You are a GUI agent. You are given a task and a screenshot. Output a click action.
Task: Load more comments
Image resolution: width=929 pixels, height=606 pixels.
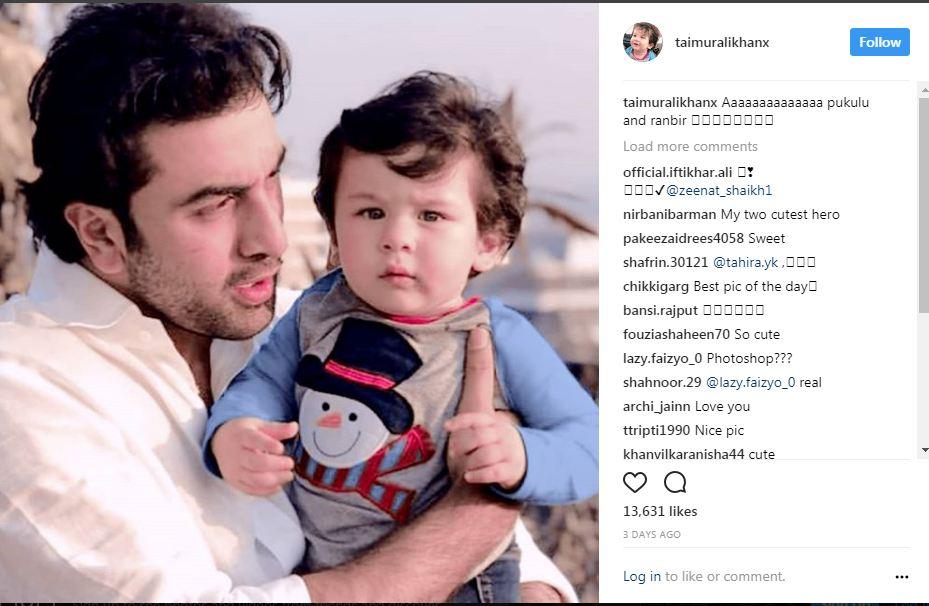690,146
